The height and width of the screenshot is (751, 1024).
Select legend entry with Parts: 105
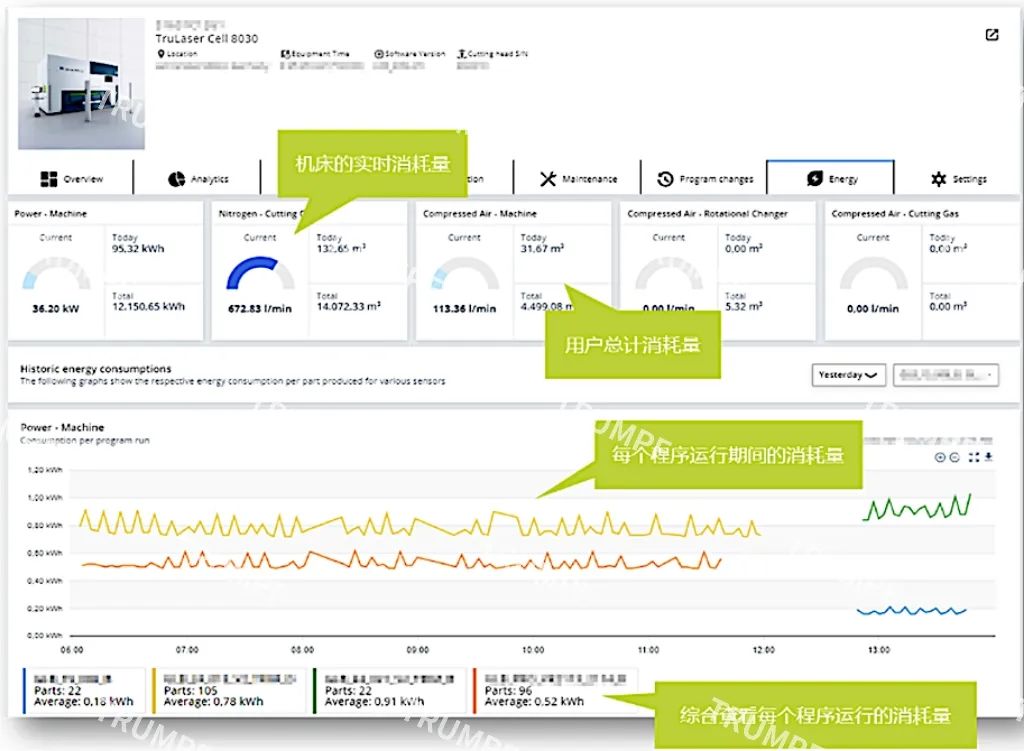(x=228, y=690)
